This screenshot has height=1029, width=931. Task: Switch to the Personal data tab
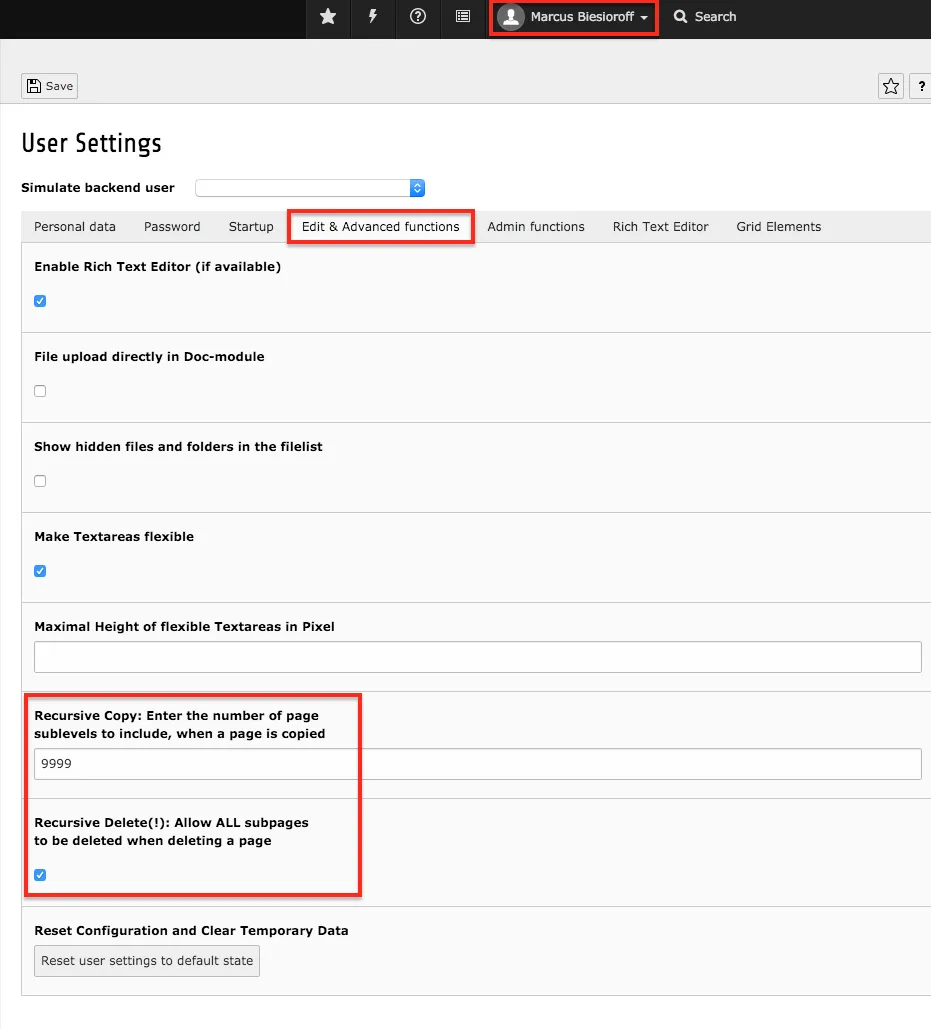[75, 227]
